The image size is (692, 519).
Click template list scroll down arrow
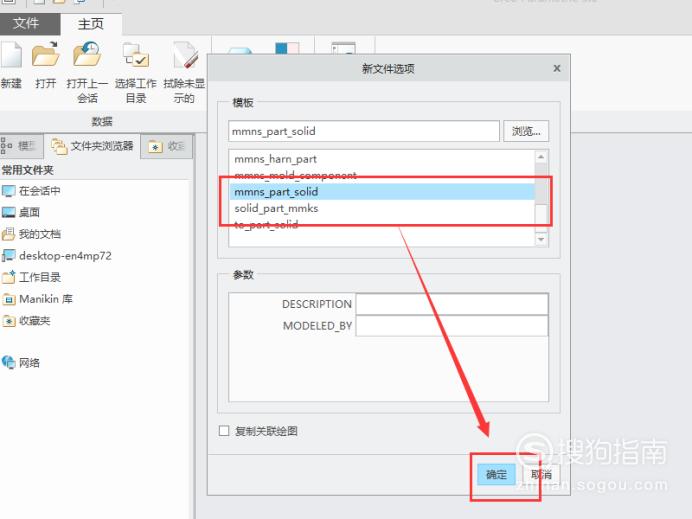click(541, 240)
